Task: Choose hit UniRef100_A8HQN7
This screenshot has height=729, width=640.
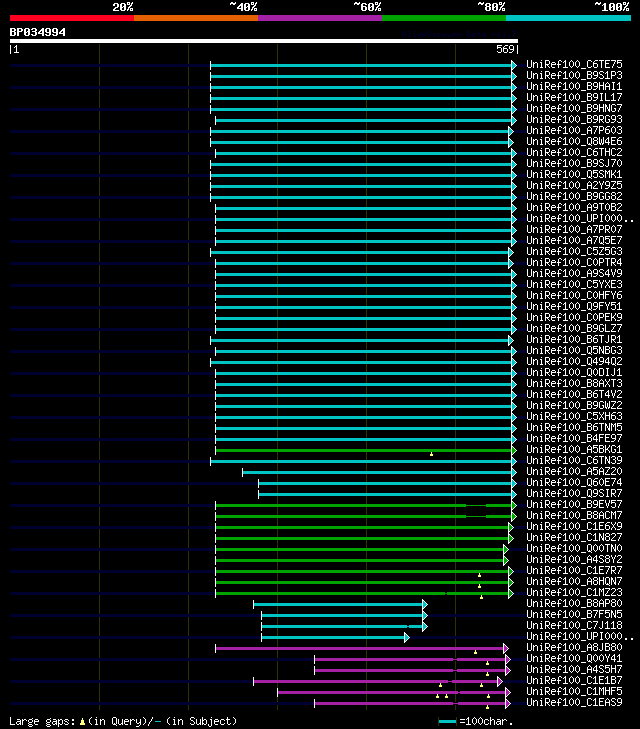Action: click(574, 582)
